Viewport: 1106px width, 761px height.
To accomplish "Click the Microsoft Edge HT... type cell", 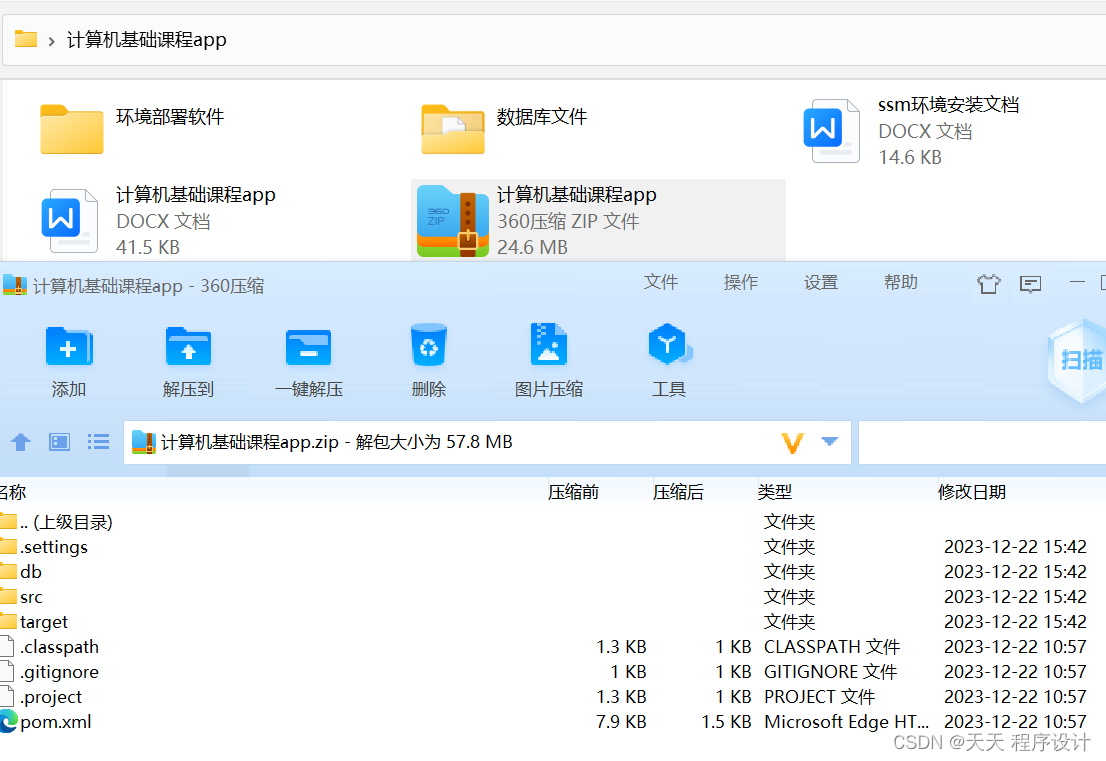I will [846, 722].
